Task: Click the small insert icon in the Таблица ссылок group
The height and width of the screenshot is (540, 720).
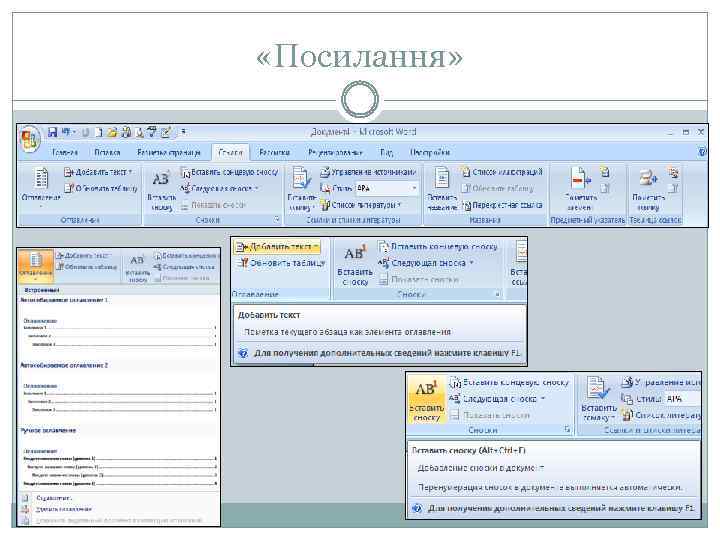Action: 673,172
